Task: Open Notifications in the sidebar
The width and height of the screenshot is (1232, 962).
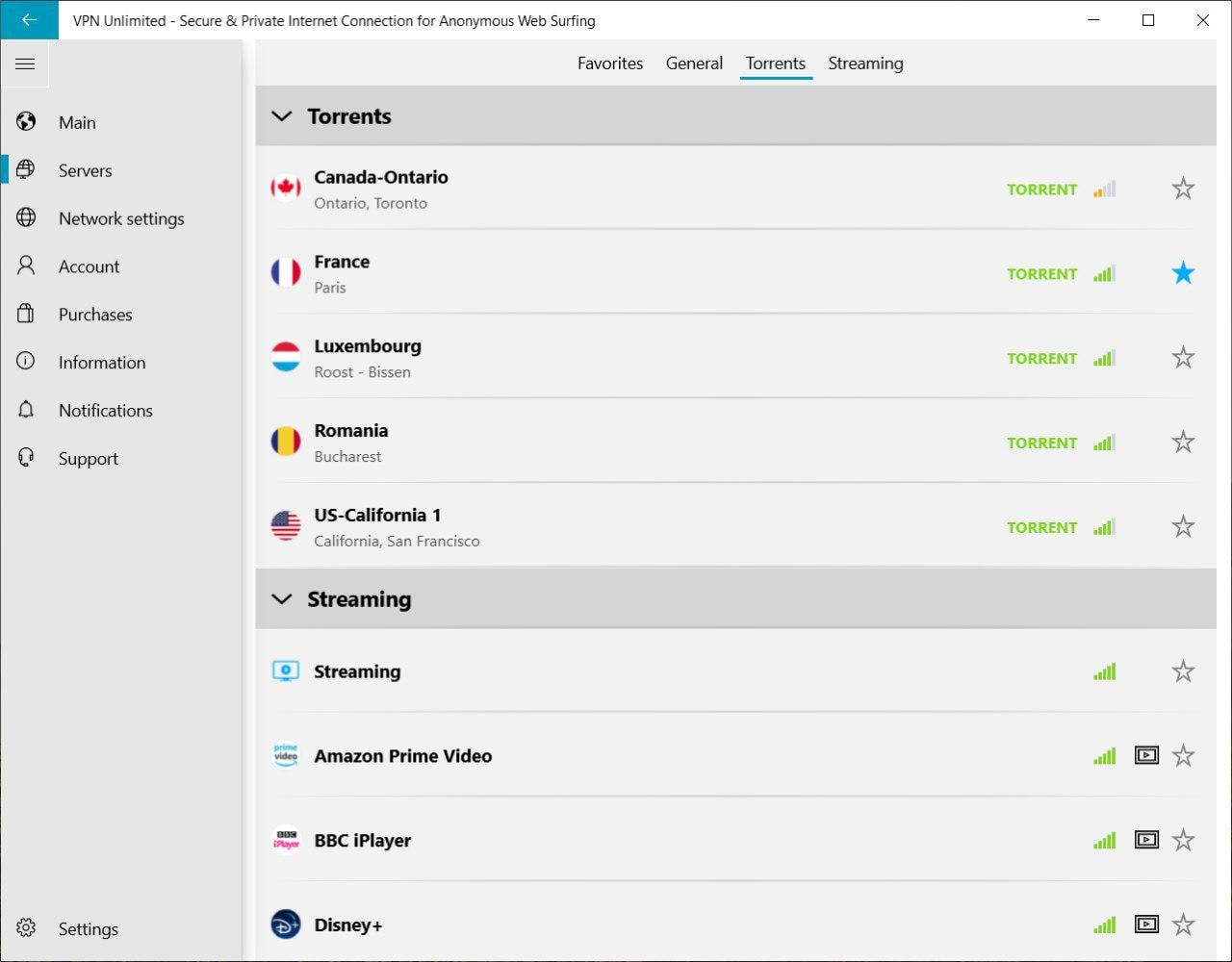Action: (x=121, y=411)
